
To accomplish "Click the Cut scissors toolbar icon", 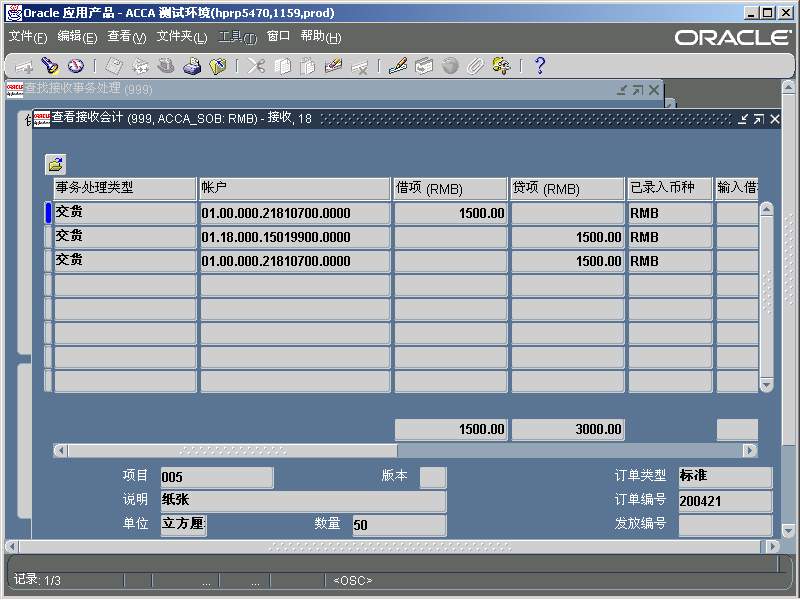I will point(256,66).
